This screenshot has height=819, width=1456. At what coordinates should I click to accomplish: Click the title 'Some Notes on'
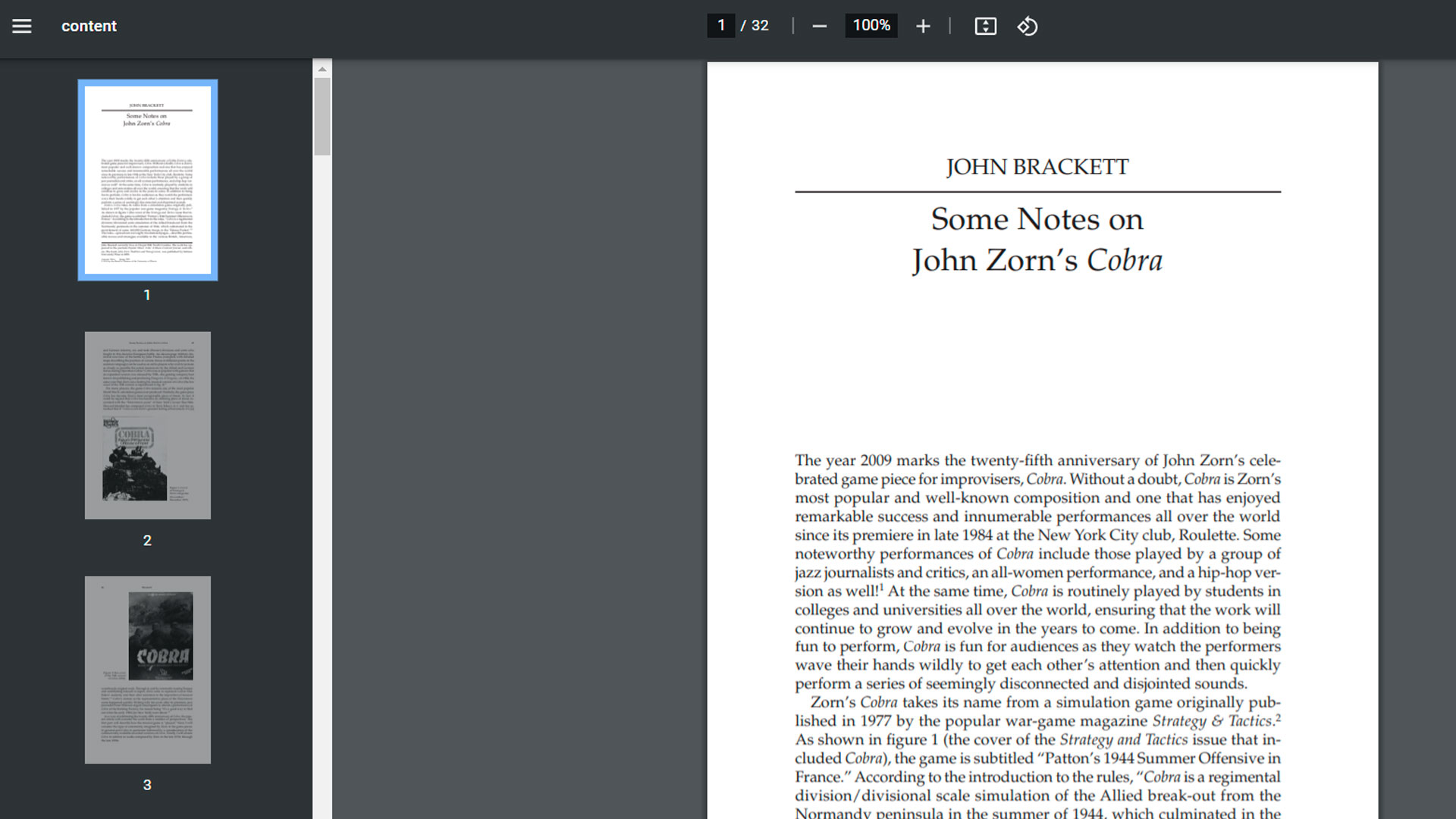click(x=1037, y=219)
